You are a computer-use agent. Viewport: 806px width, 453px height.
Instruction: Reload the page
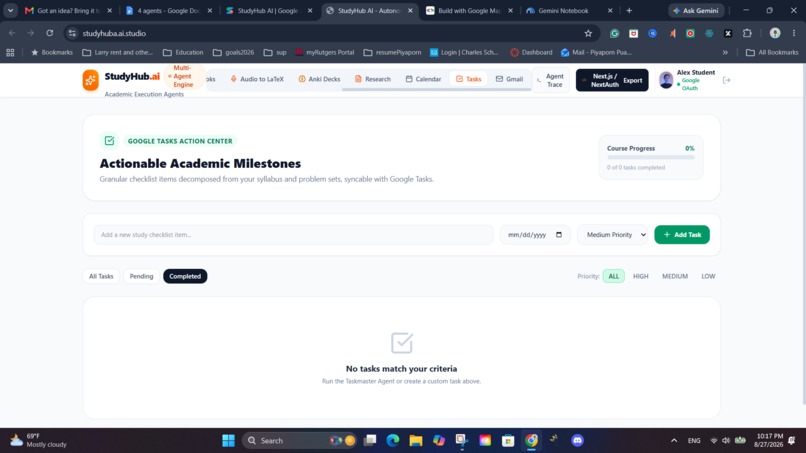tap(49, 33)
